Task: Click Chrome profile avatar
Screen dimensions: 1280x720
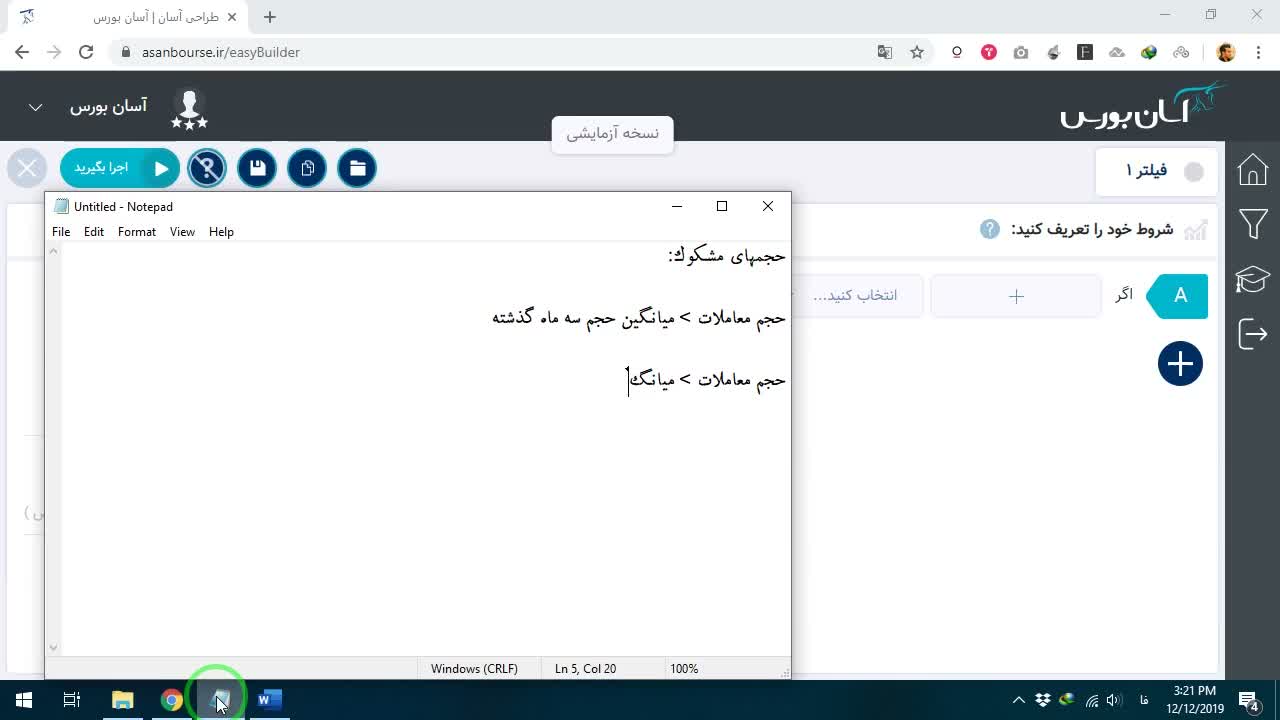Action: 1226,52
